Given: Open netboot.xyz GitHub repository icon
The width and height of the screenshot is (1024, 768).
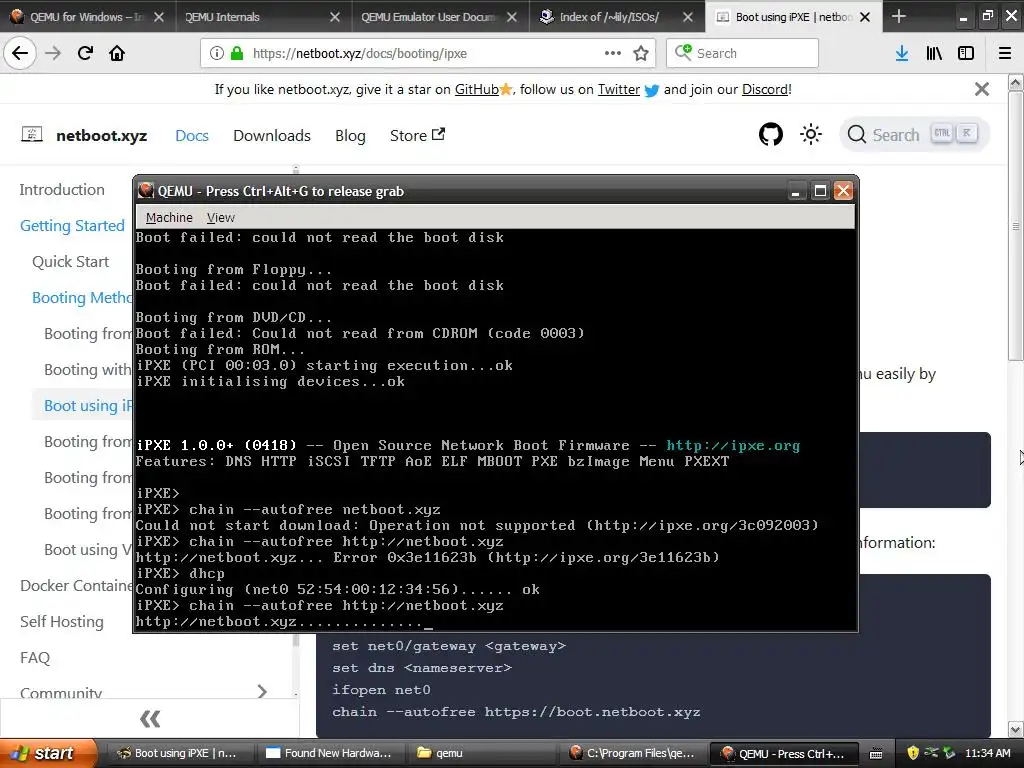Looking at the screenshot, I should coord(771,135).
